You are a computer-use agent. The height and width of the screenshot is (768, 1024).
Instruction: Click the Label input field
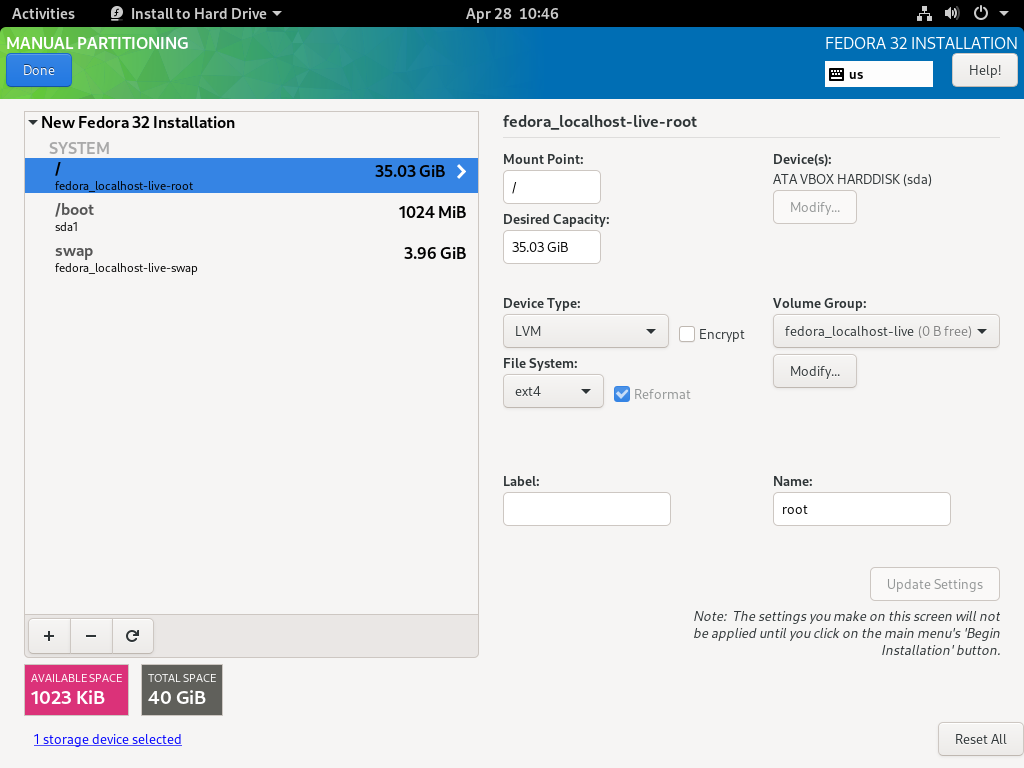[x=586, y=509]
